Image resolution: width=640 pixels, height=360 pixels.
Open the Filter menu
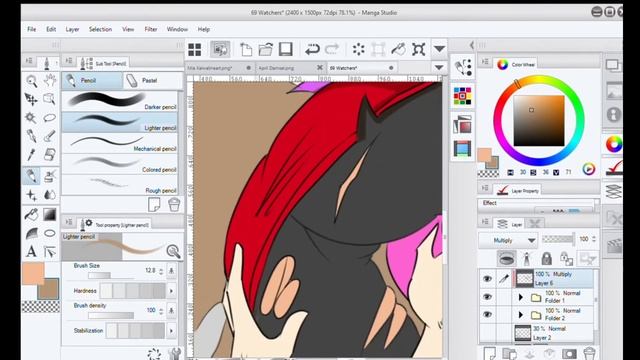click(151, 29)
